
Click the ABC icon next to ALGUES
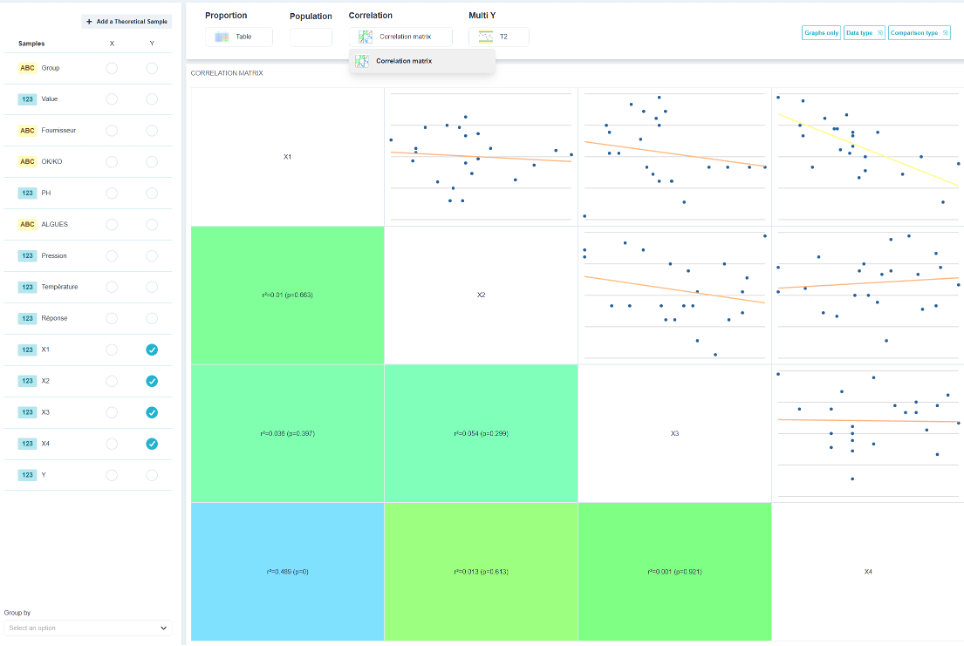coord(27,224)
